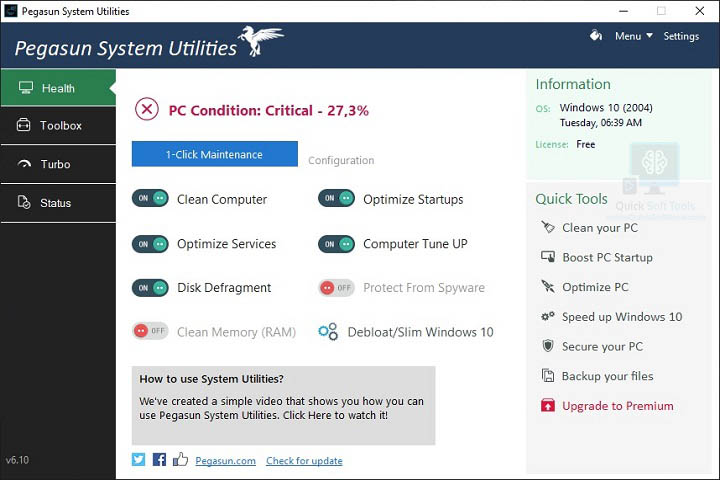Click the Facebook icon
The height and width of the screenshot is (480, 720).
coord(159,459)
